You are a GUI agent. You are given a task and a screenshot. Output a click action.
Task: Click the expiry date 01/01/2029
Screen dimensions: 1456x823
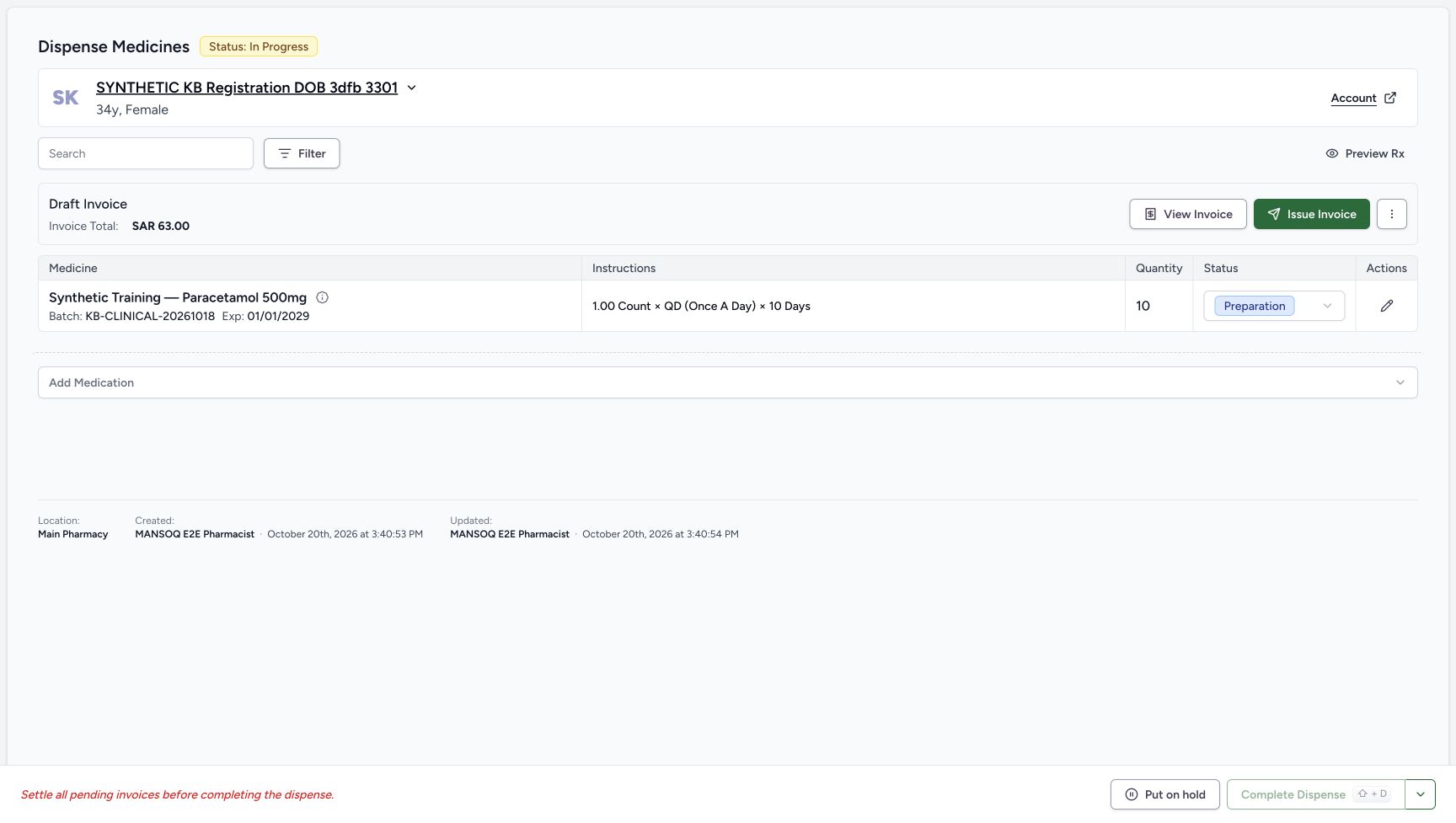pos(278,317)
